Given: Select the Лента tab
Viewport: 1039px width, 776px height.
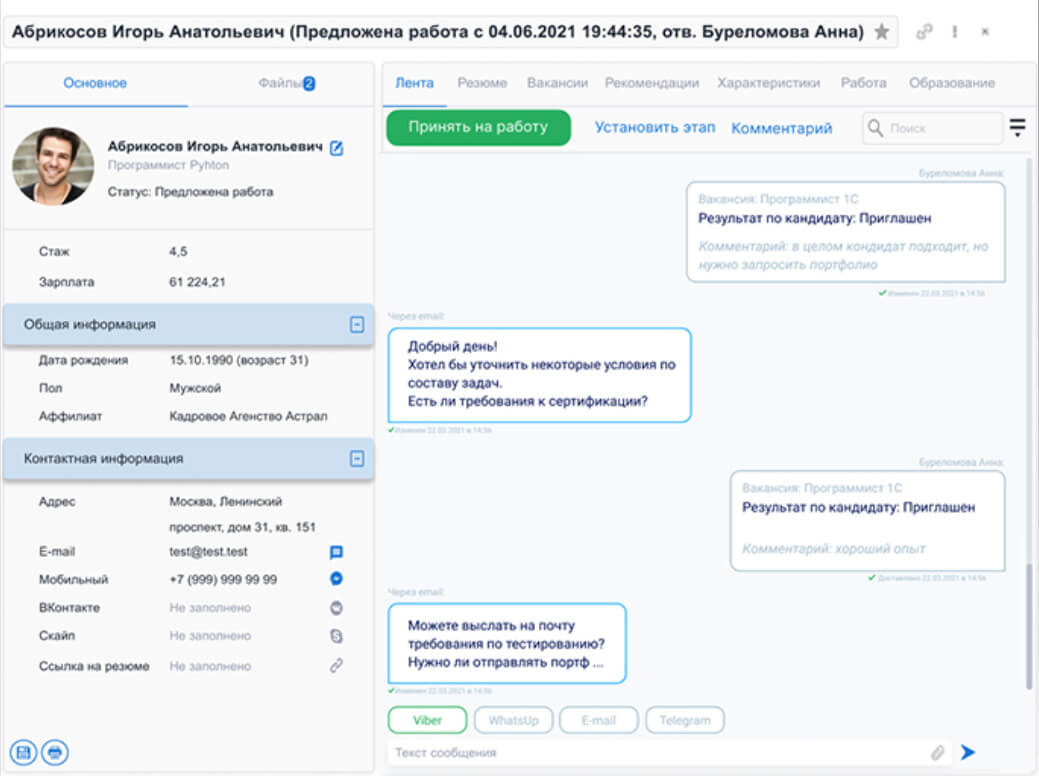Looking at the screenshot, I should click(x=414, y=83).
